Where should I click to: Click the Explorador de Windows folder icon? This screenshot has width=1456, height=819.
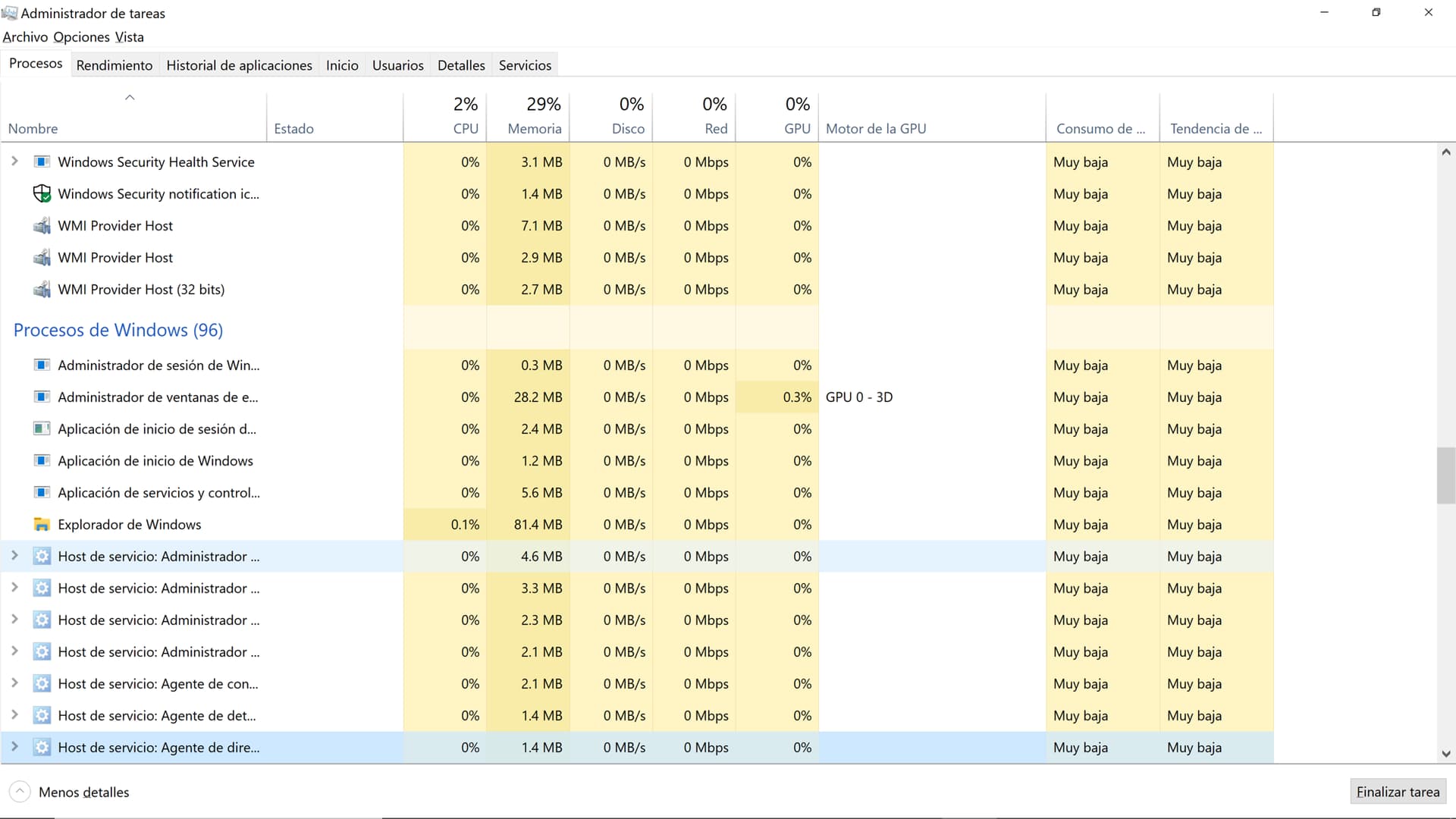42,524
